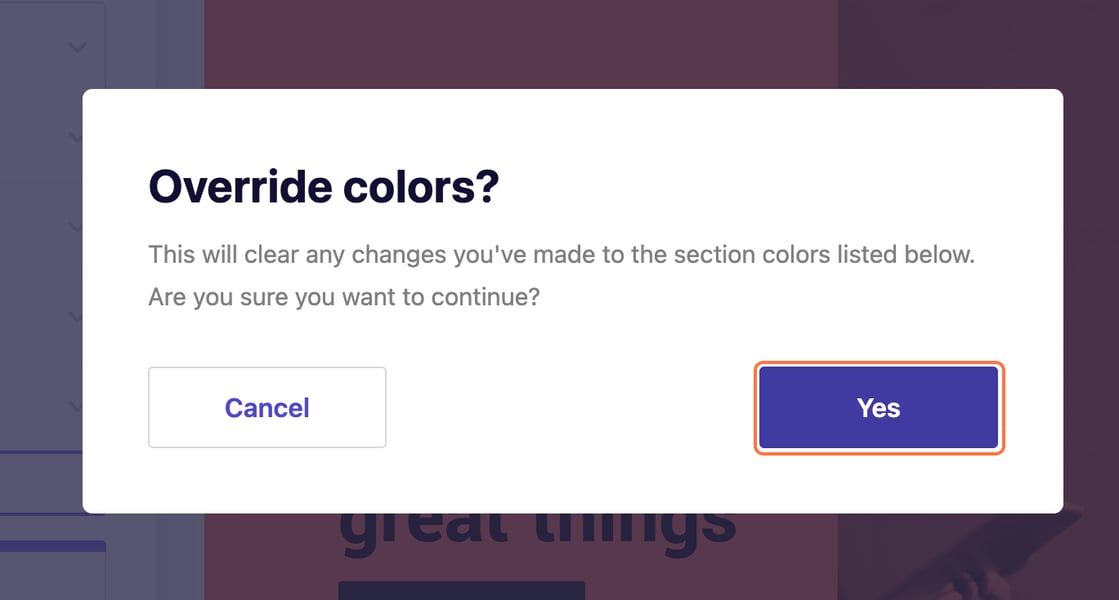Image resolution: width=1119 pixels, height=600 pixels.
Task: Open the bottom-most sidebar dropdown chevron
Action: (75, 406)
